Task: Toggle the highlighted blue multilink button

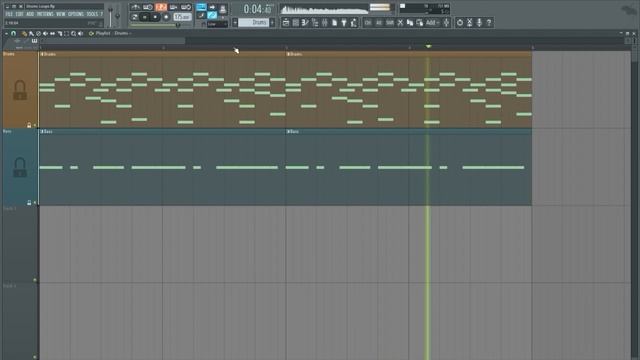Action: click(212, 16)
